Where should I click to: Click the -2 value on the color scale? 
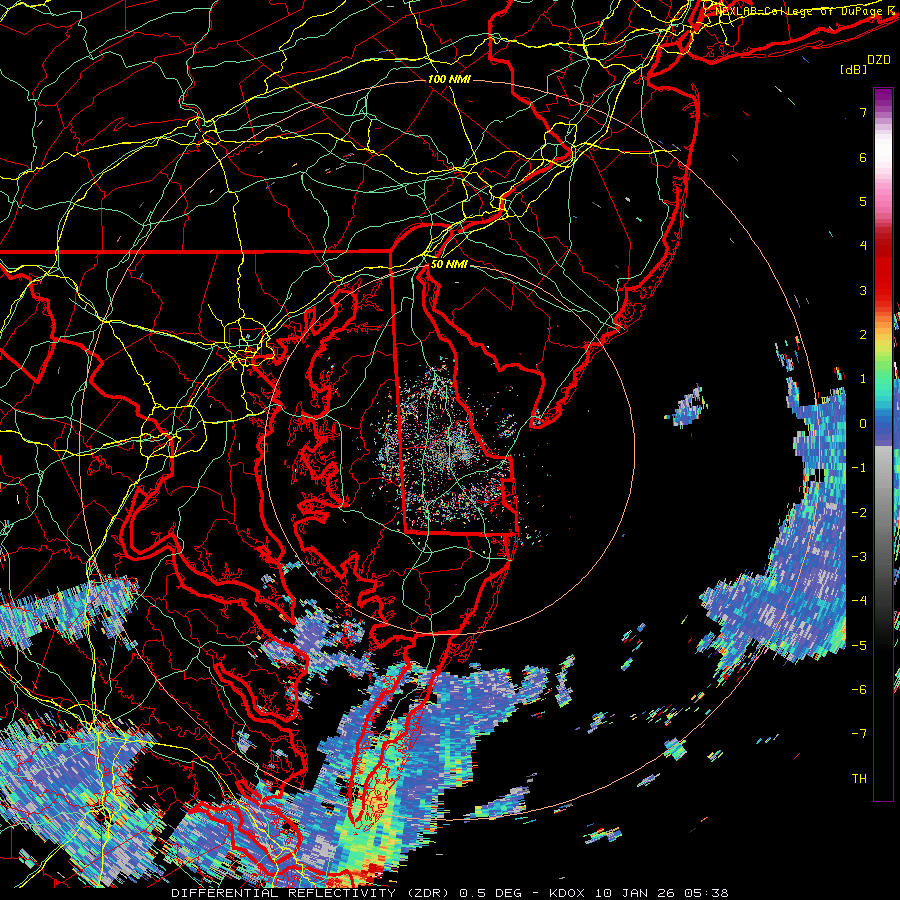point(859,512)
